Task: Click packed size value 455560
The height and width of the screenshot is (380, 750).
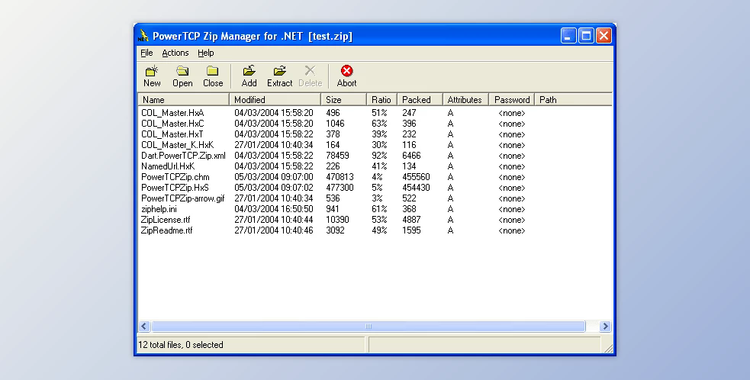Action: tap(416, 177)
